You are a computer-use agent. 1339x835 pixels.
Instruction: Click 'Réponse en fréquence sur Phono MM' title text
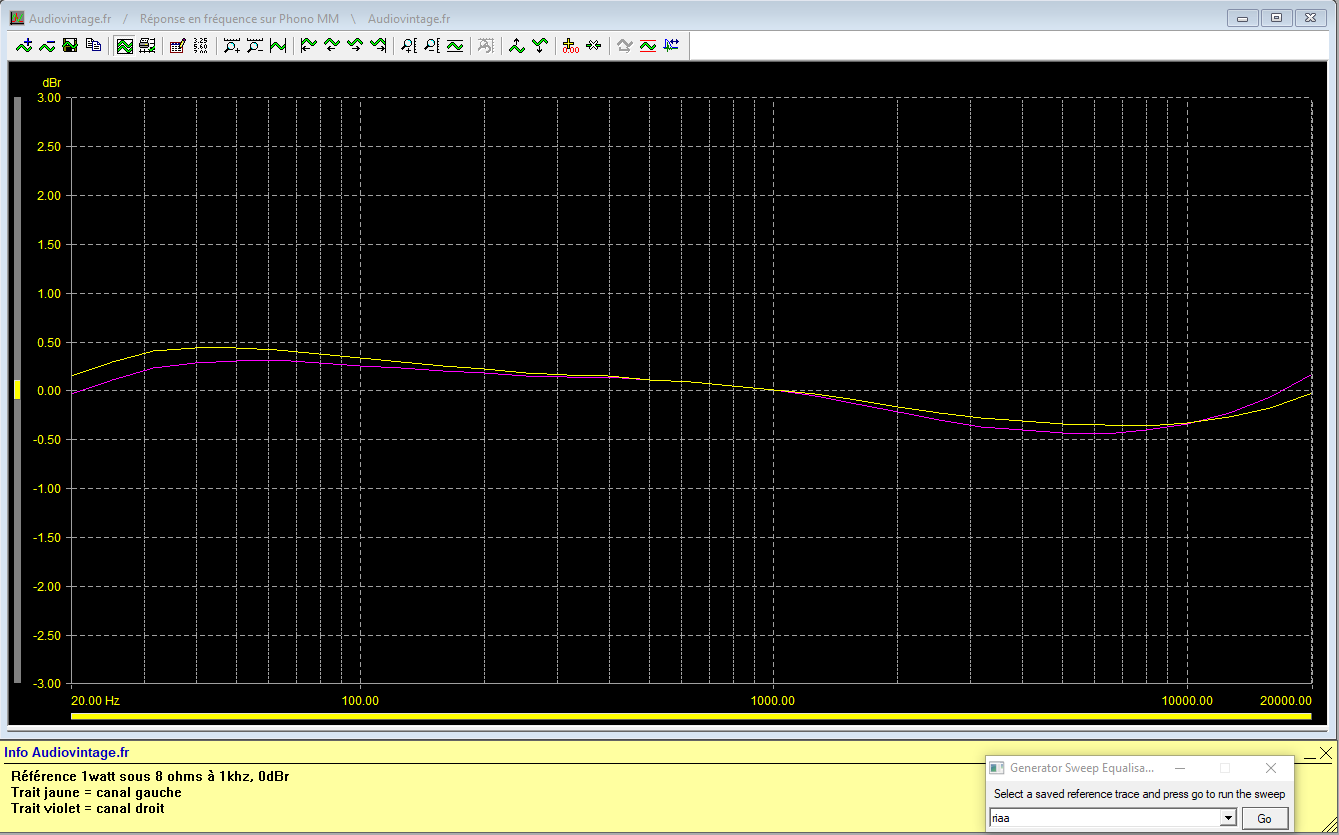click(x=239, y=19)
